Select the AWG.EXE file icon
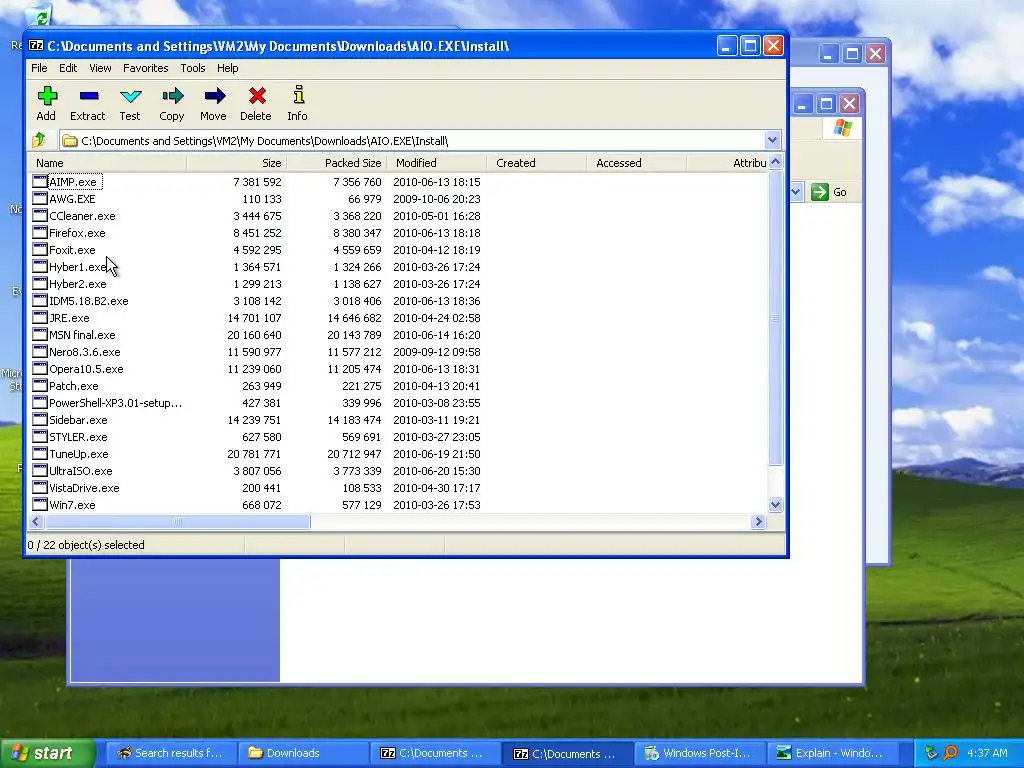1024x768 pixels. 40,199
